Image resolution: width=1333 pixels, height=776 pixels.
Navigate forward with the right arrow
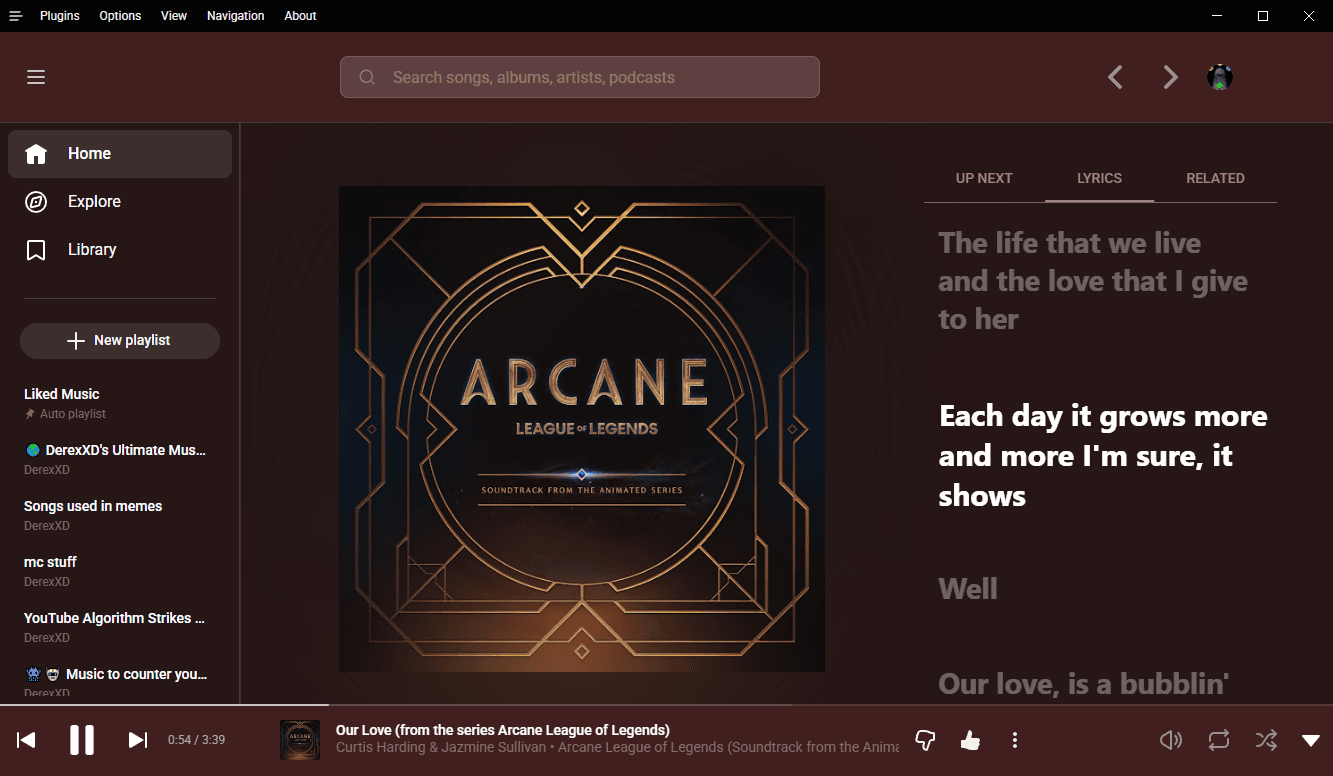(x=1170, y=76)
